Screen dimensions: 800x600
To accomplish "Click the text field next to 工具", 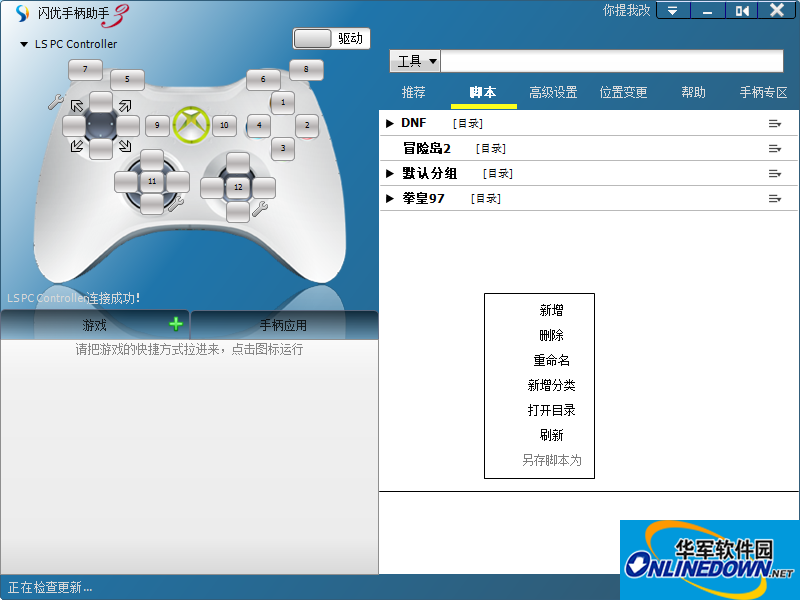I will coord(612,62).
